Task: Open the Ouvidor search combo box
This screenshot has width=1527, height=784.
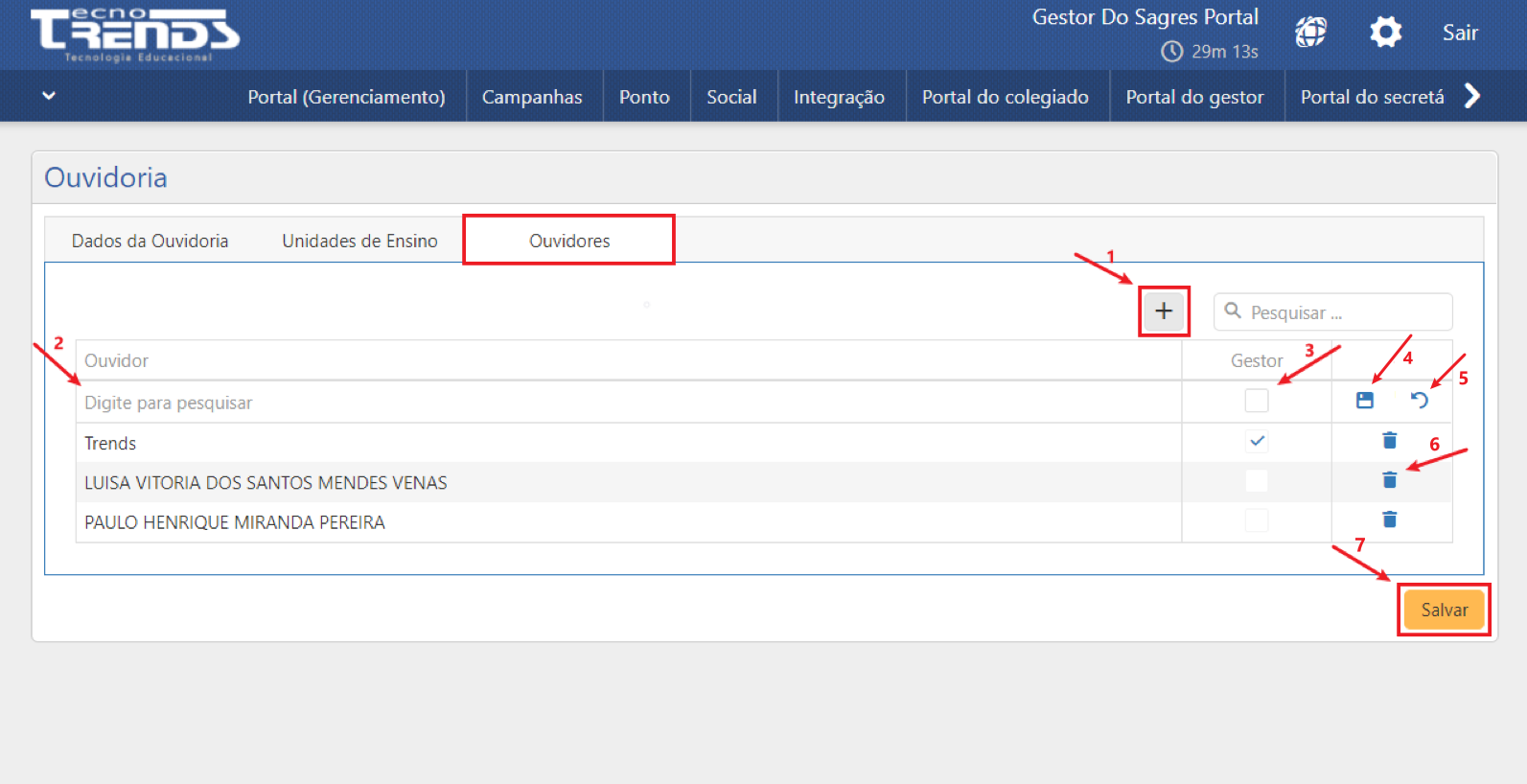Action: (x=628, y=403)
